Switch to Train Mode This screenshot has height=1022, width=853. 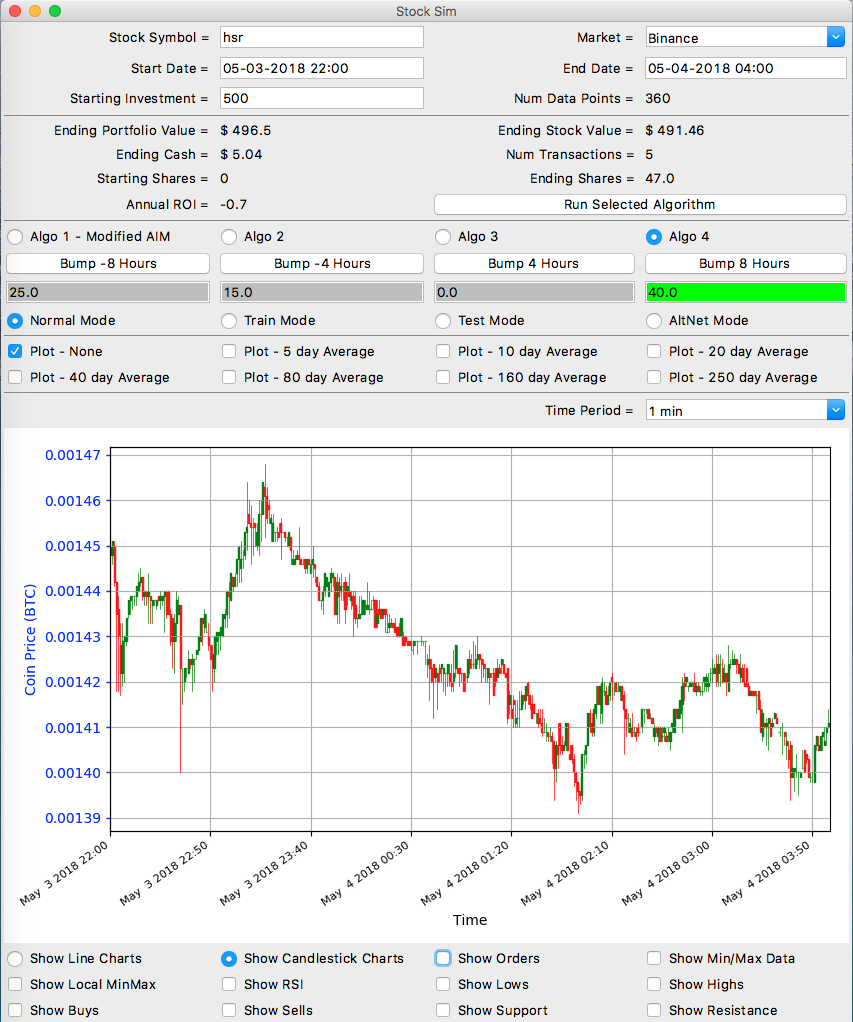pos(229,321)
